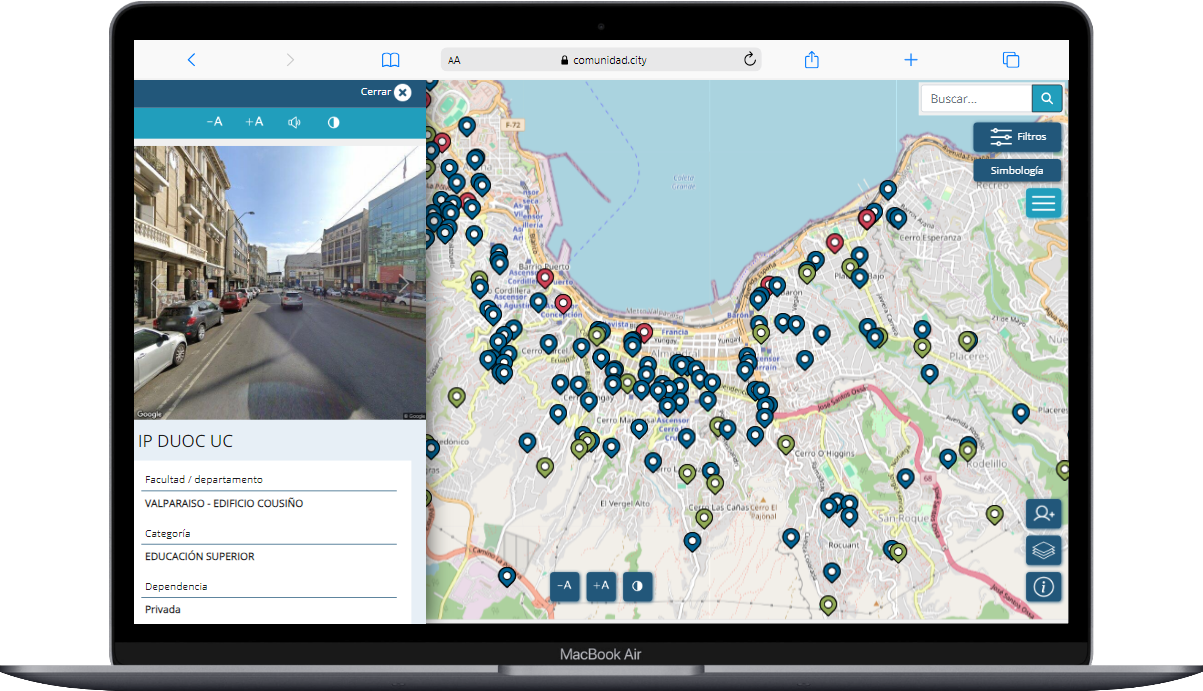Image resolution: width=1203 pixels, height=691 pixels.
Task: Increase panel font size with +A
Action: pyautogui.click(x=254, y=122)
